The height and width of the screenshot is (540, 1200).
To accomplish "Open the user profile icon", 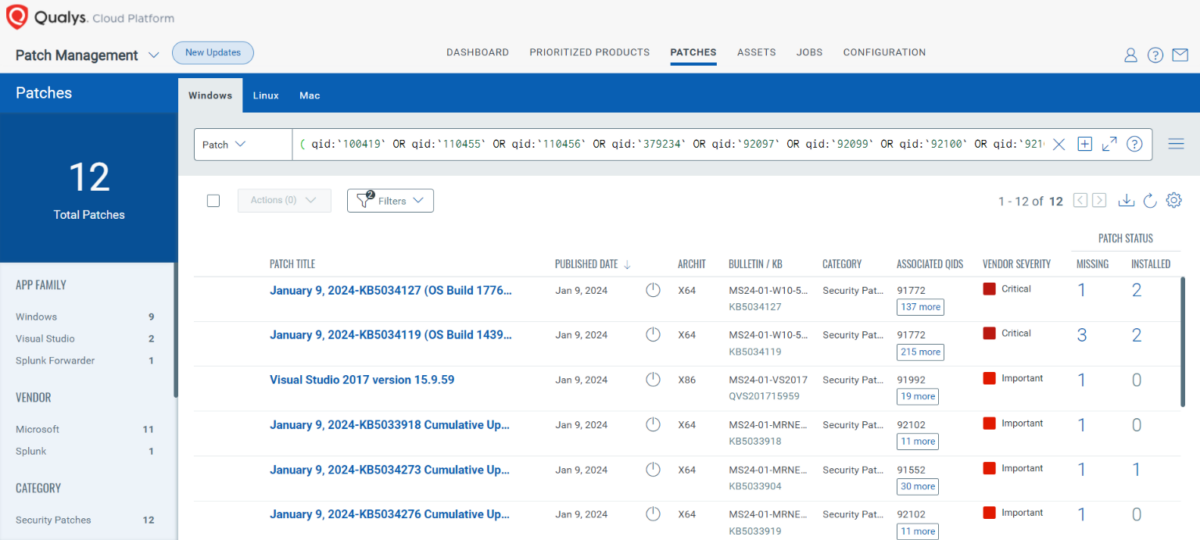I will [x=1131, y=55].
